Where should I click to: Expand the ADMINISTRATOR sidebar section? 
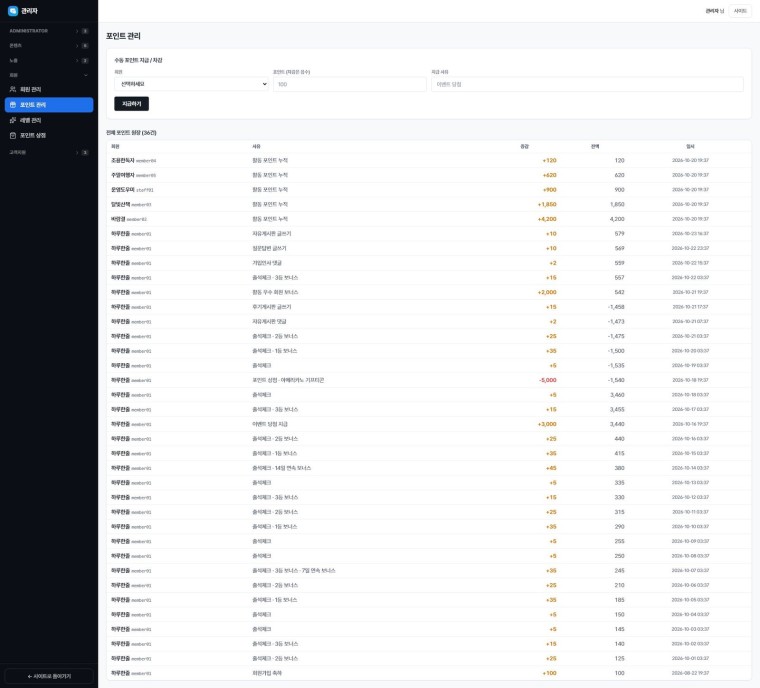[48, 31]
